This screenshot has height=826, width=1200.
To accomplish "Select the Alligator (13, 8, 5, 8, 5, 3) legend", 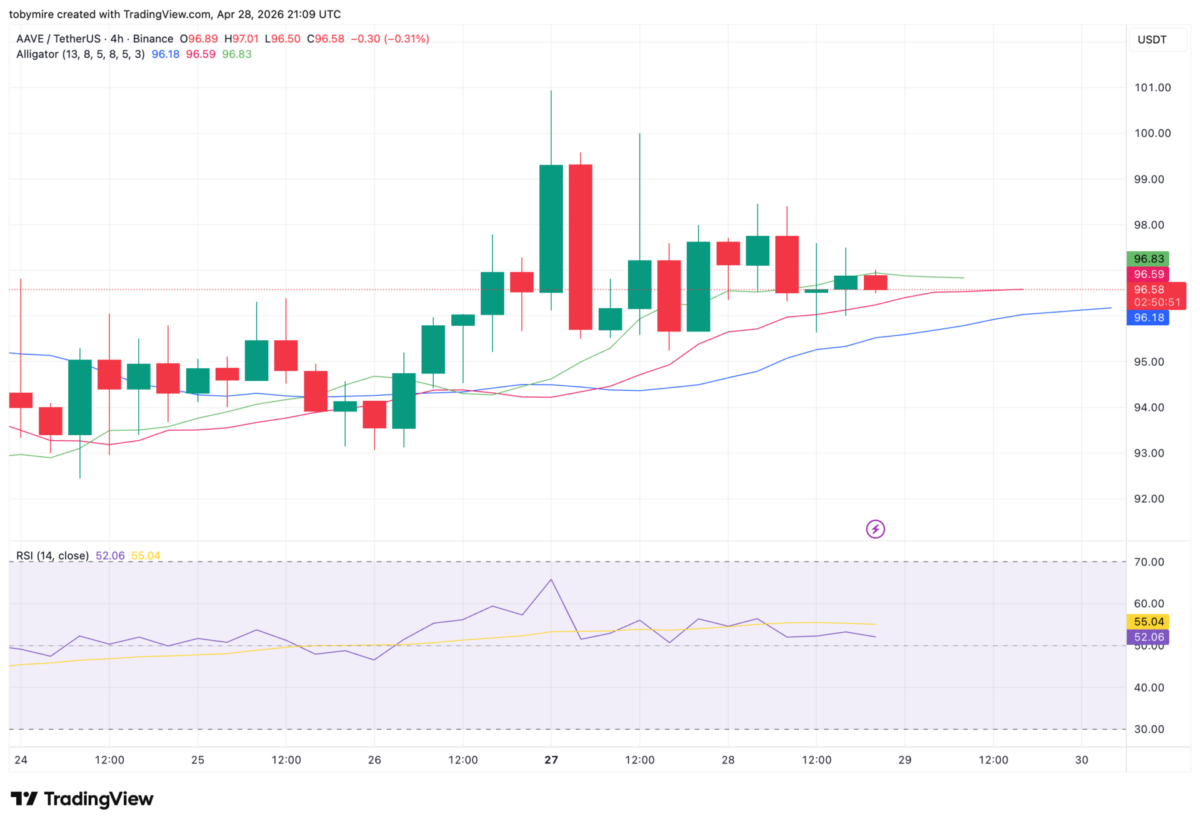I will (x=80, y=54).
